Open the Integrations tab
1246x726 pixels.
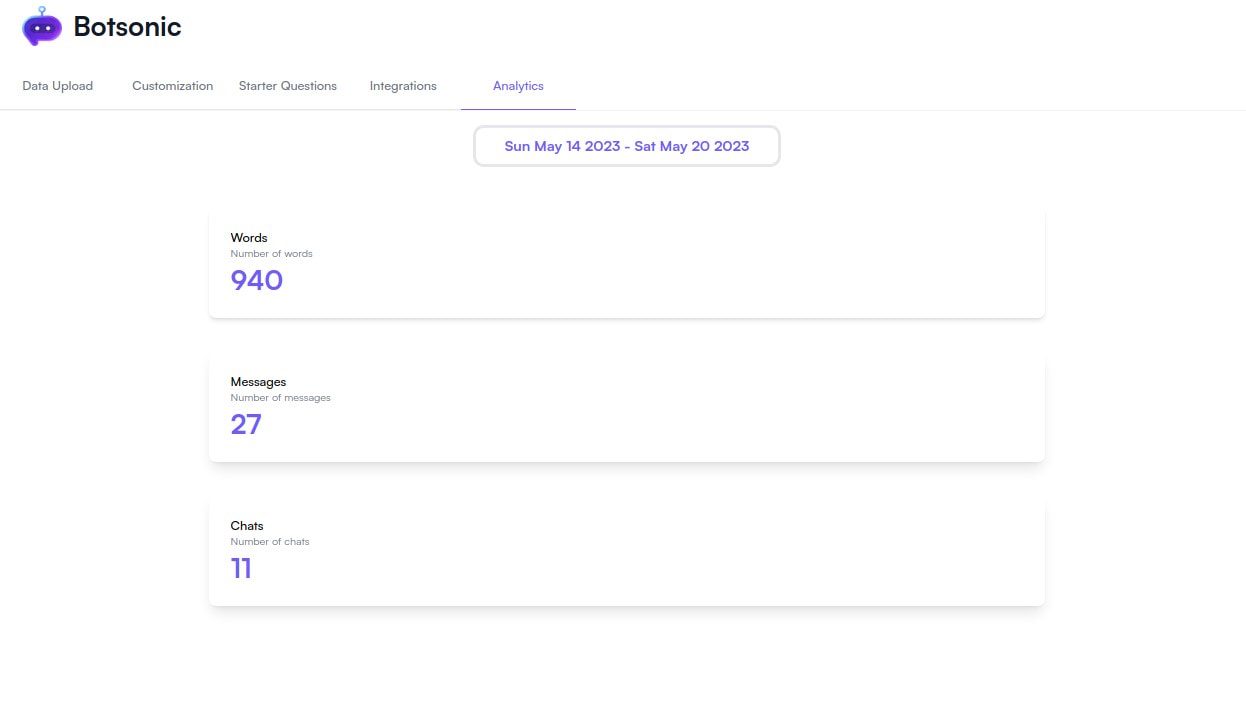click(403, 86)
